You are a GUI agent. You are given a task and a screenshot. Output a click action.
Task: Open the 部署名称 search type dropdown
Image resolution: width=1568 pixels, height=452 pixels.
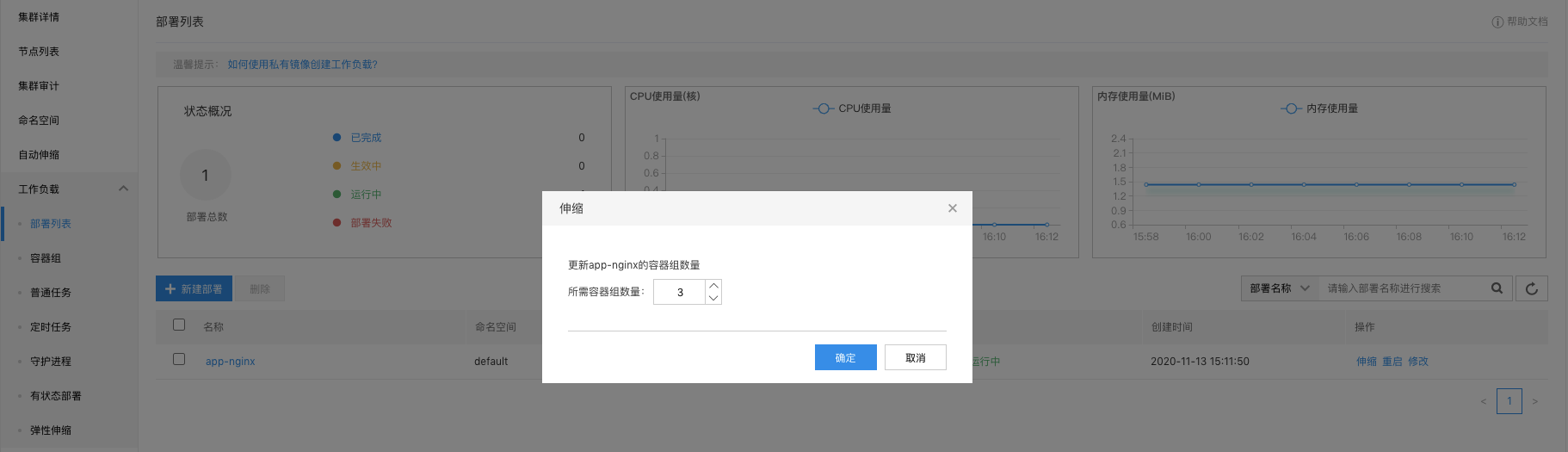(x=1280, y=288)
